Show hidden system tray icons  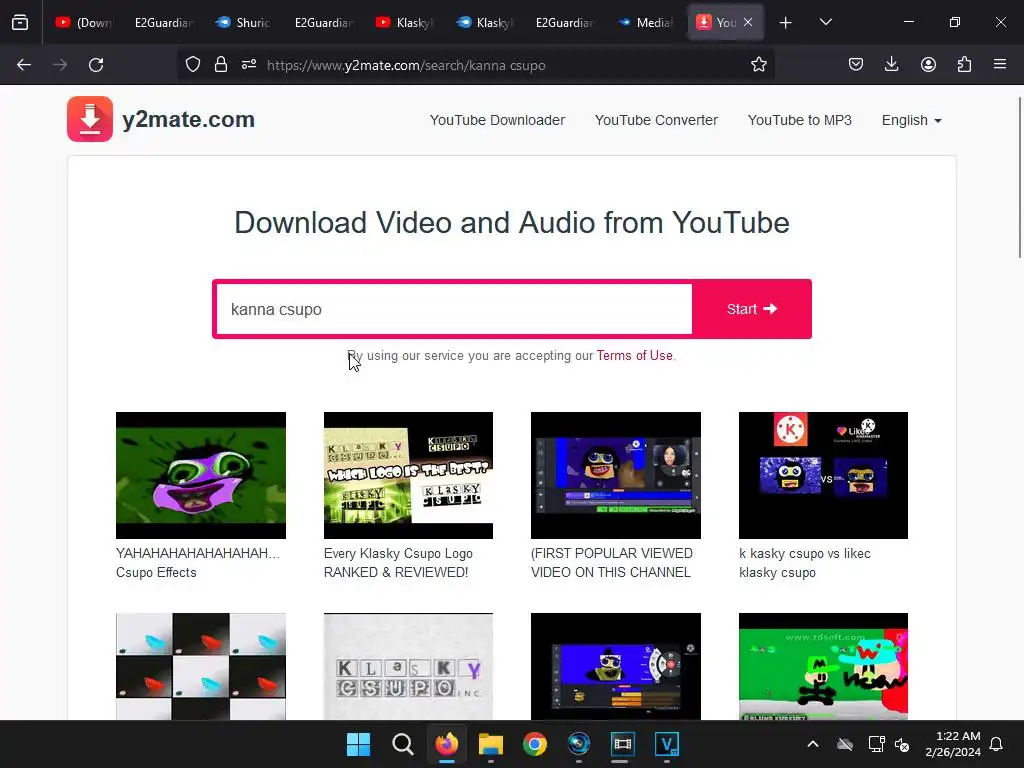click(812, 744)
